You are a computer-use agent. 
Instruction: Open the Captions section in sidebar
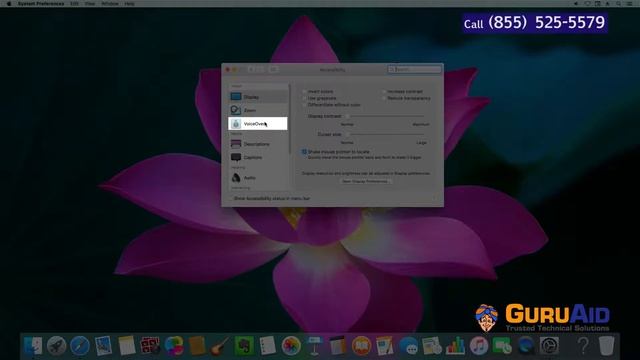pyautogui.click(x=258, y=157)
